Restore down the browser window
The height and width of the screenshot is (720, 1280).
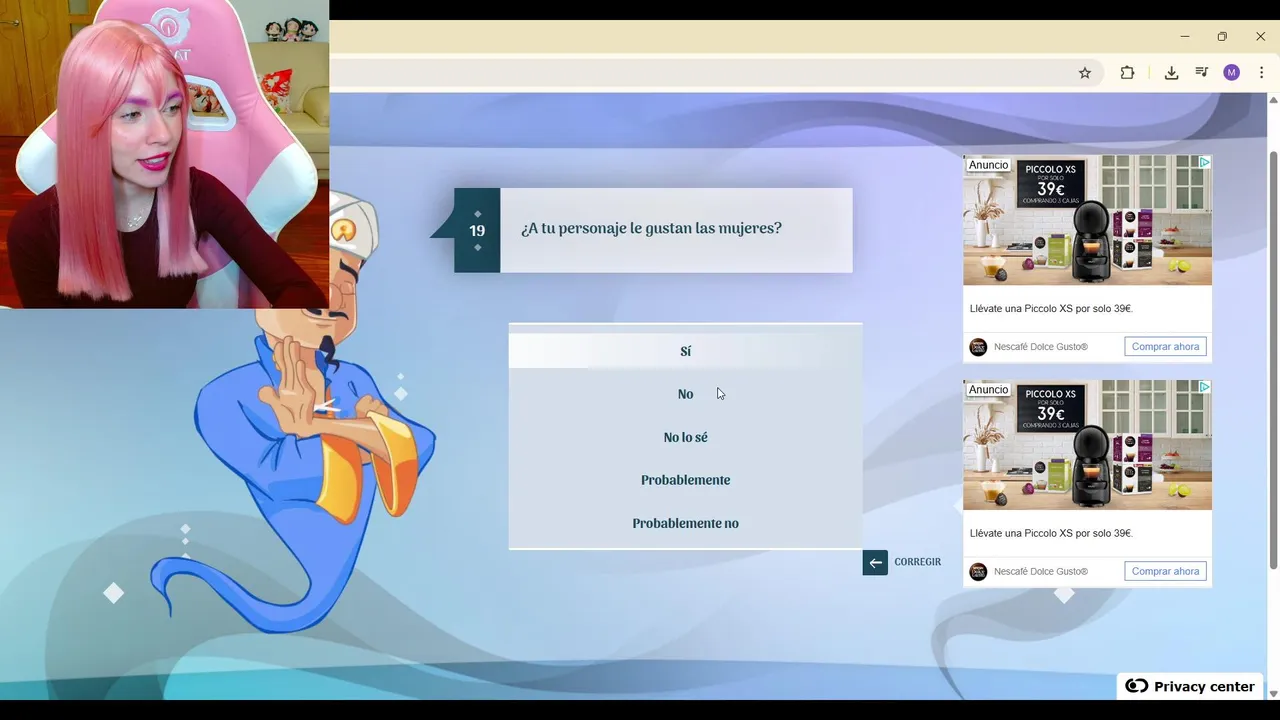(x=1222, y=37)
